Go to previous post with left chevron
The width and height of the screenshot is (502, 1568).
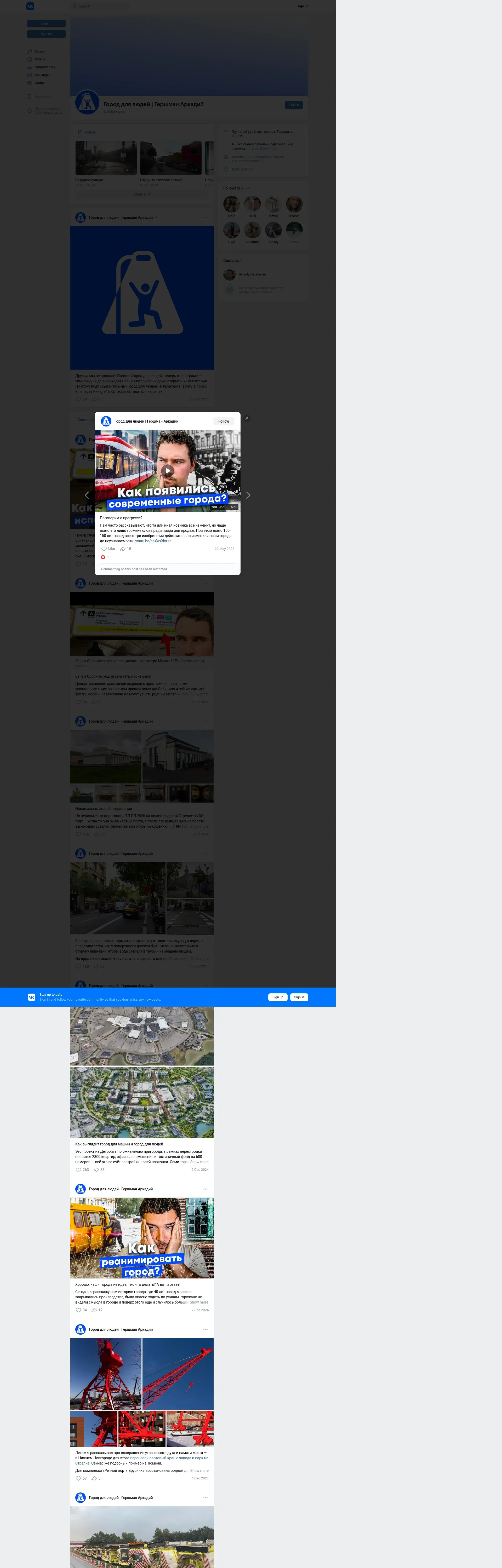87,495
